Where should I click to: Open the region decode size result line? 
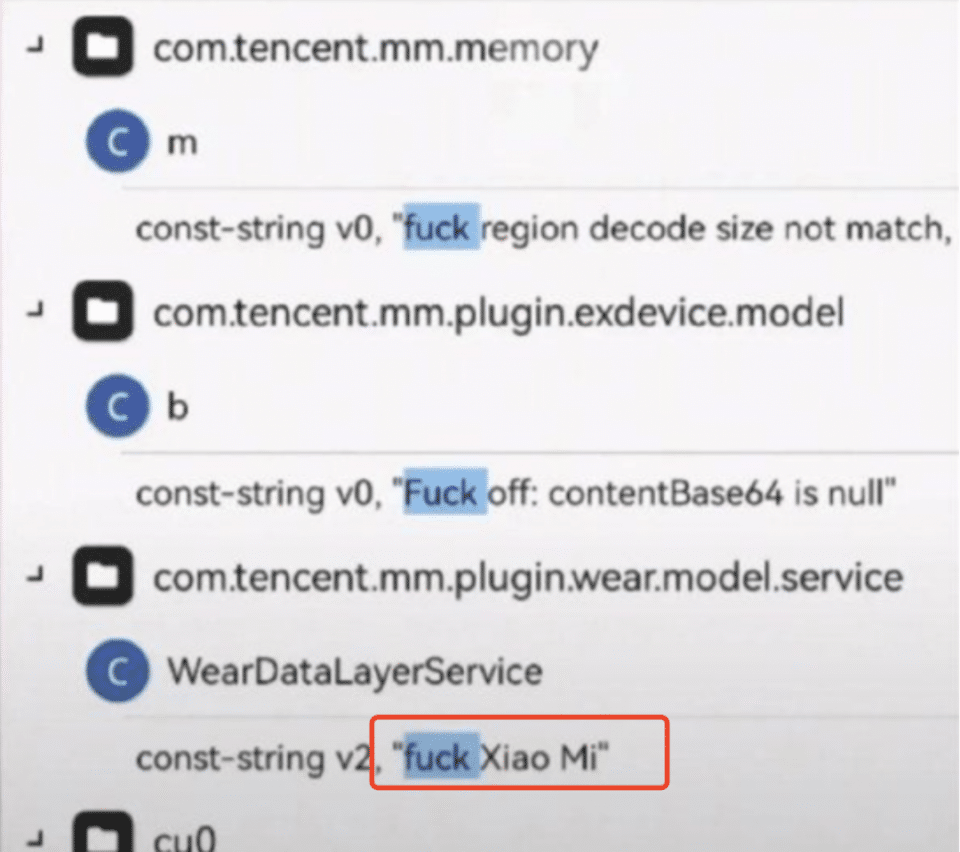544,229
